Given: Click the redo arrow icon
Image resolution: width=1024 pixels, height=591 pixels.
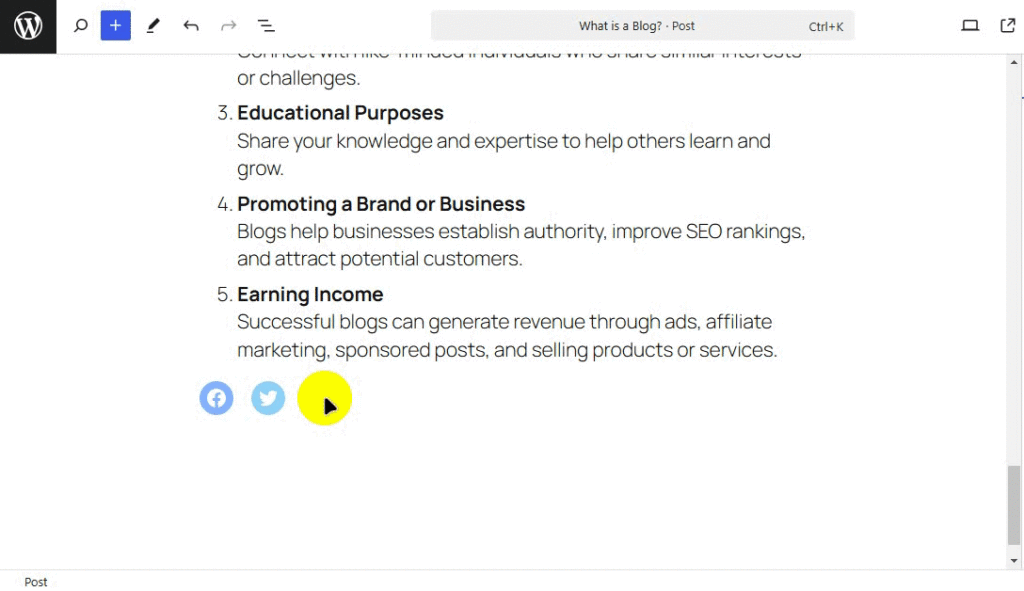Looking at the screenshot, I should (x=228, y=26).
